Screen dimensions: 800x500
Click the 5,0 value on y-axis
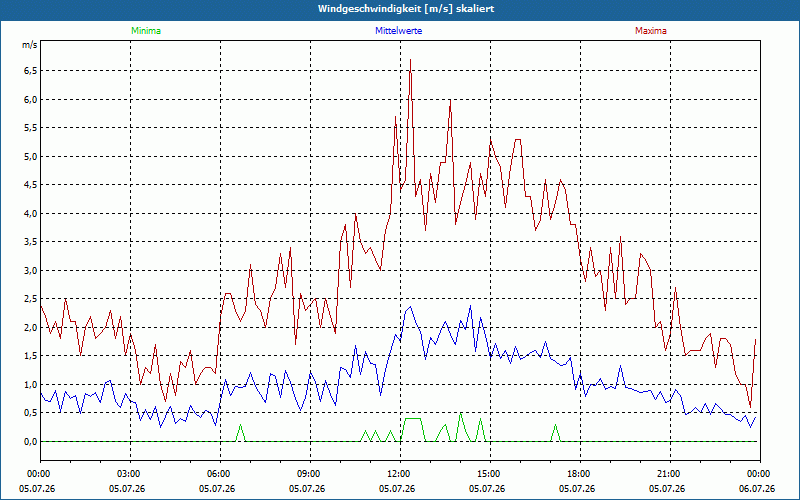click(31, 156)
